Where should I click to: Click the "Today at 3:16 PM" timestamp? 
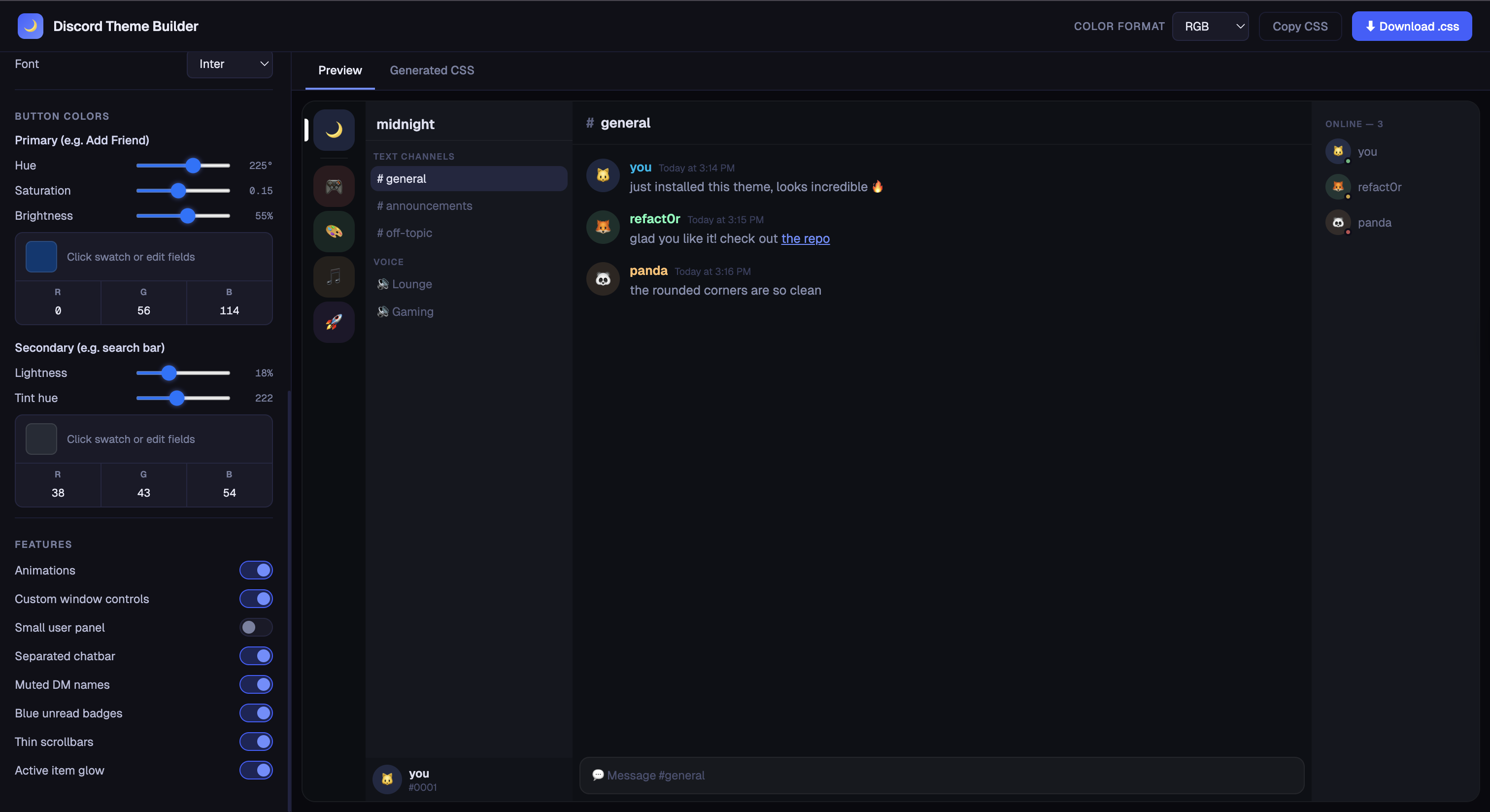[x=712, y=271]
